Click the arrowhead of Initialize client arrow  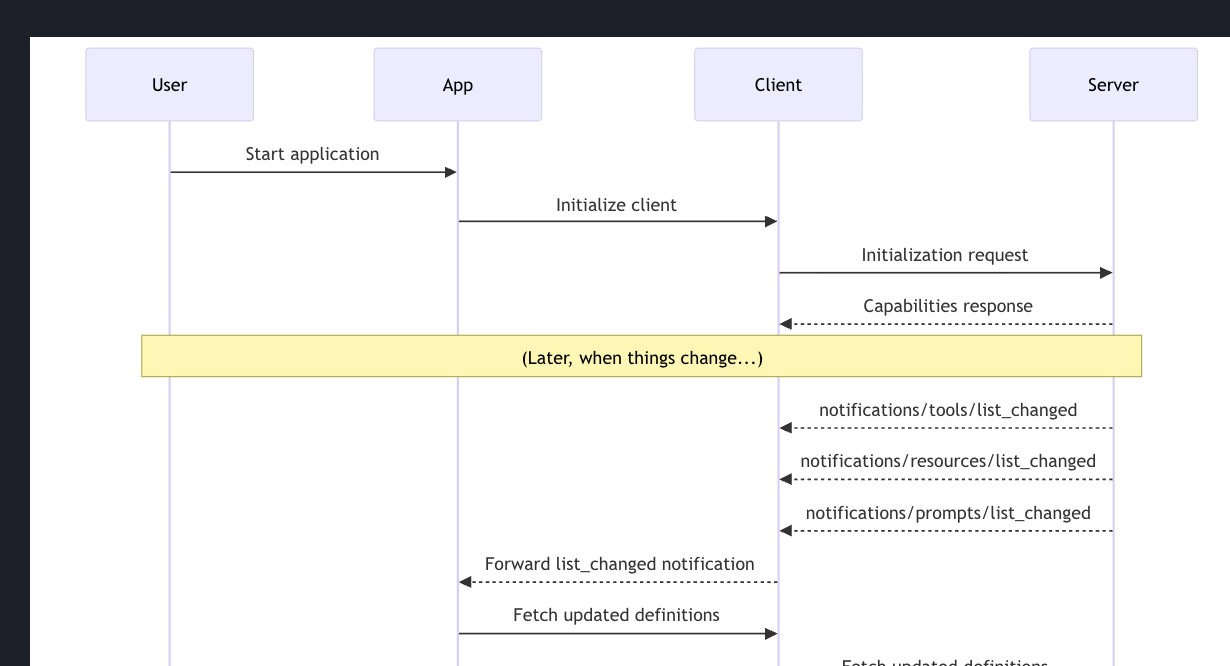click(771, 221)
